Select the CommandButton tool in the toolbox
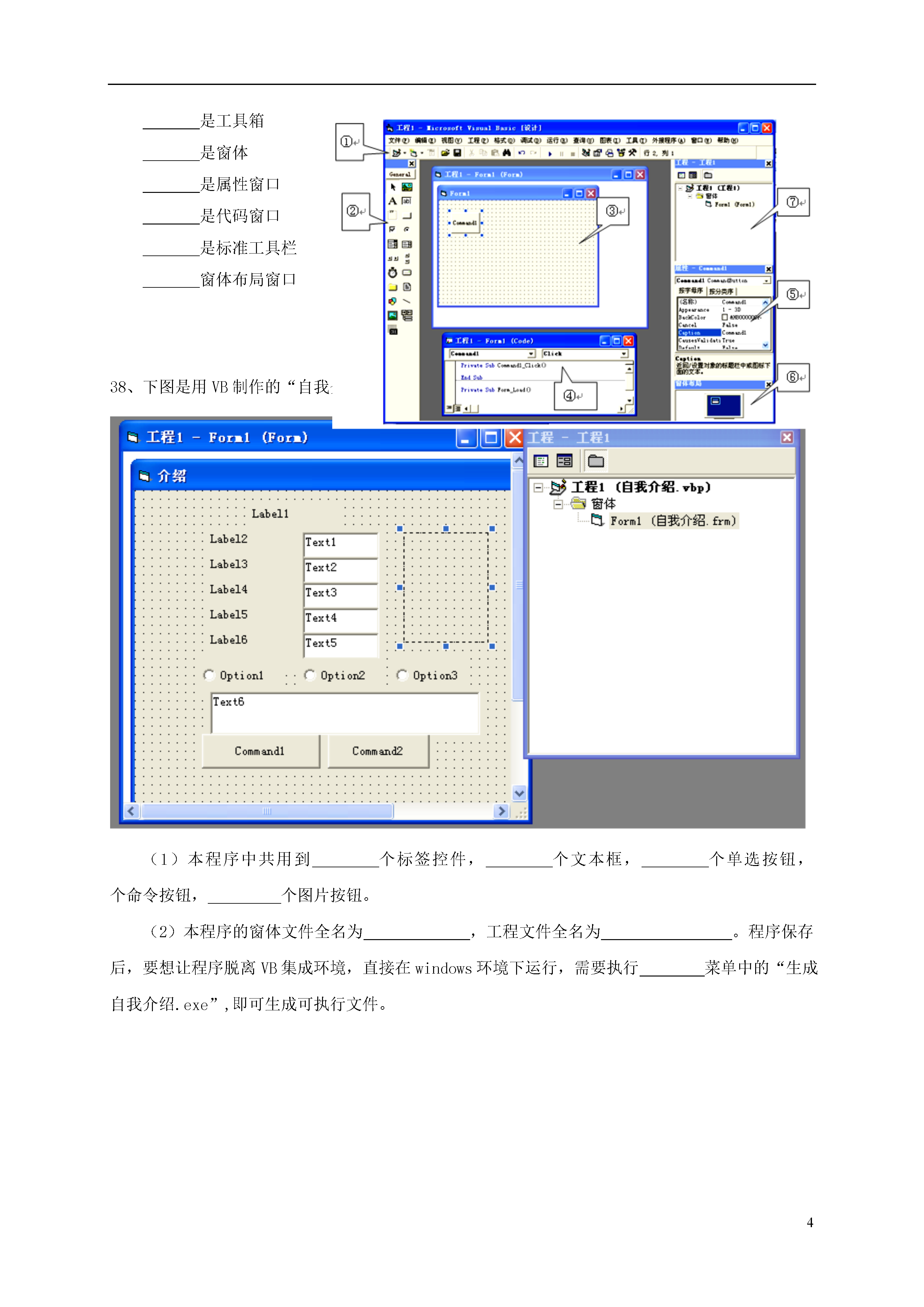The height and width of the screenshot is (1307, 924). pyautogui.click(x=407, y=215)
